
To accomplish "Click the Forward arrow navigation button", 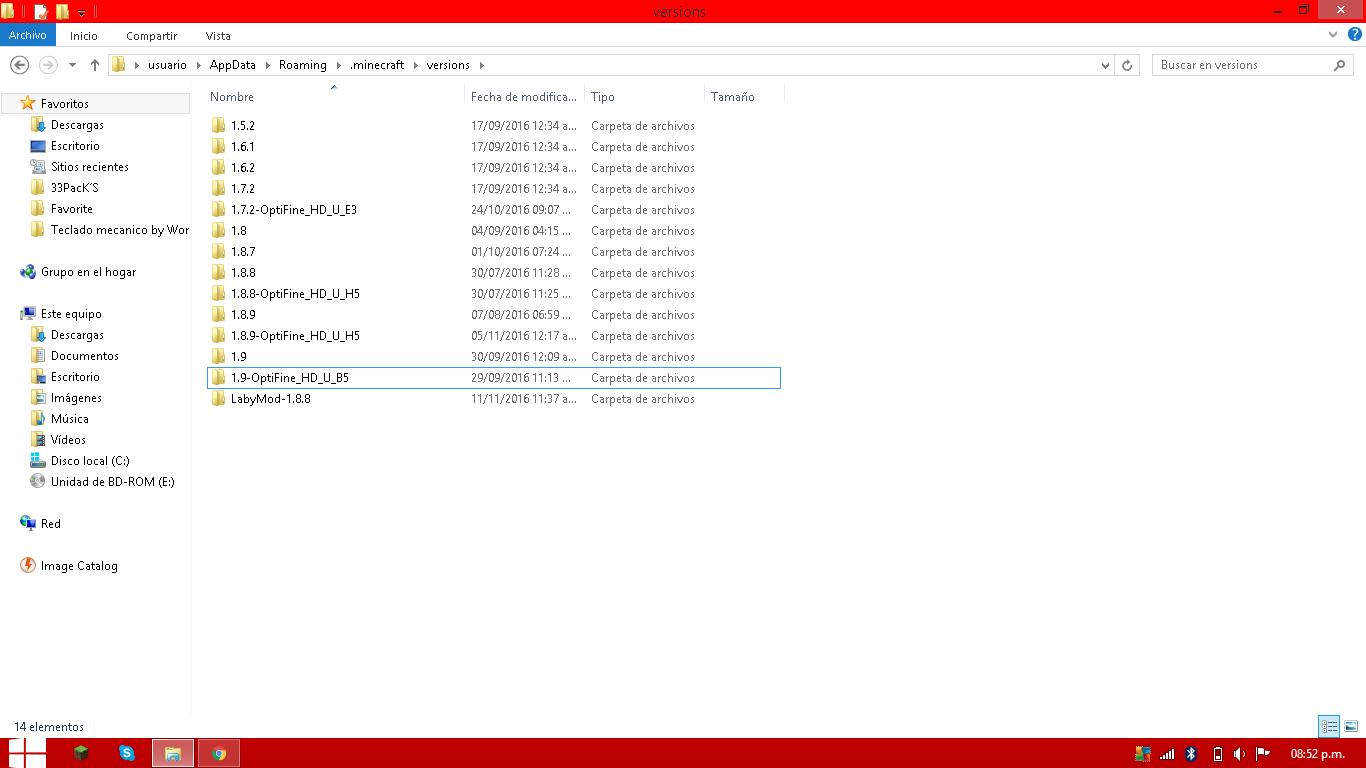I will tap(47, 65).
